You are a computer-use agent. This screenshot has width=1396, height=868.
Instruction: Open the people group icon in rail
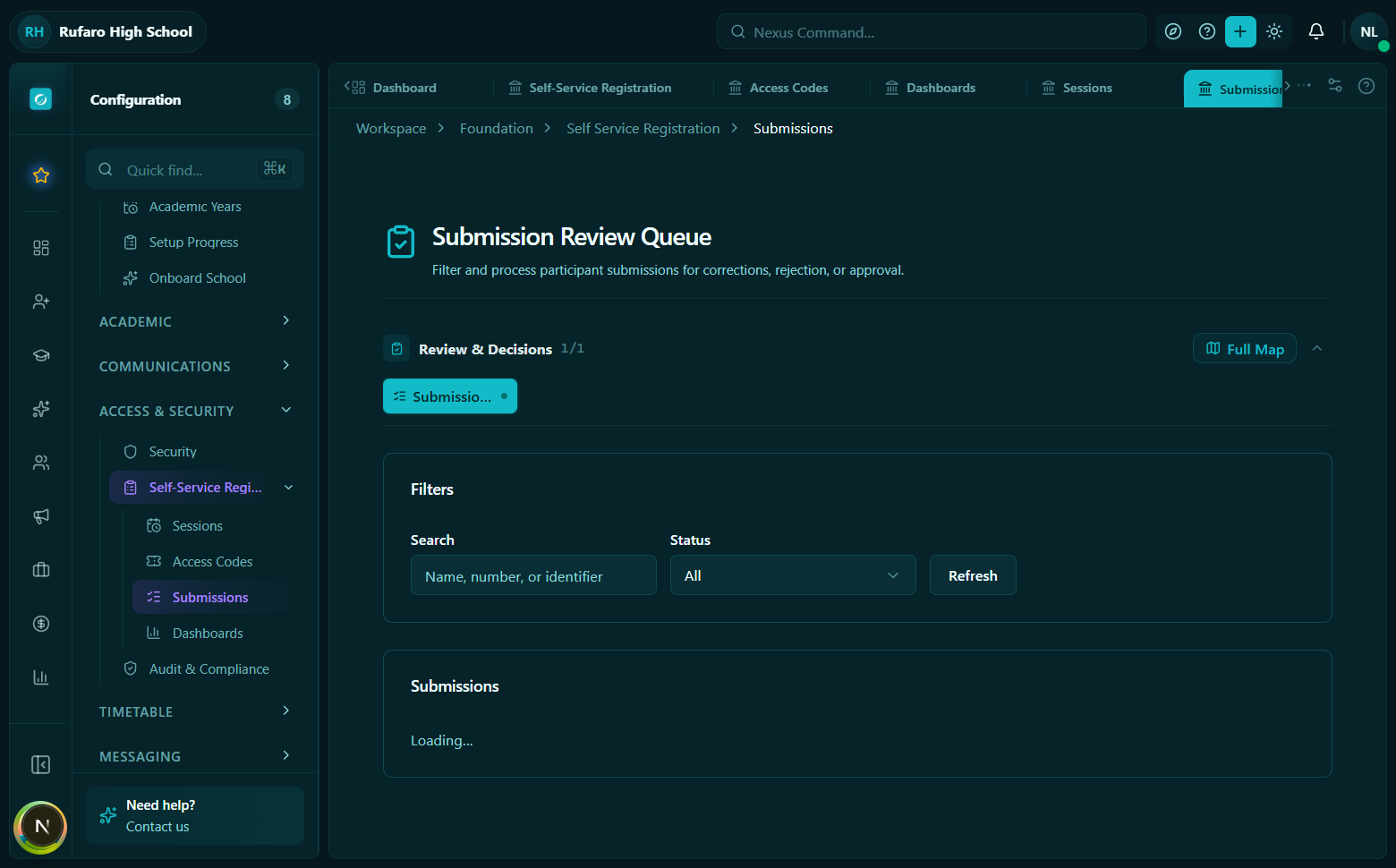point(41,463)
